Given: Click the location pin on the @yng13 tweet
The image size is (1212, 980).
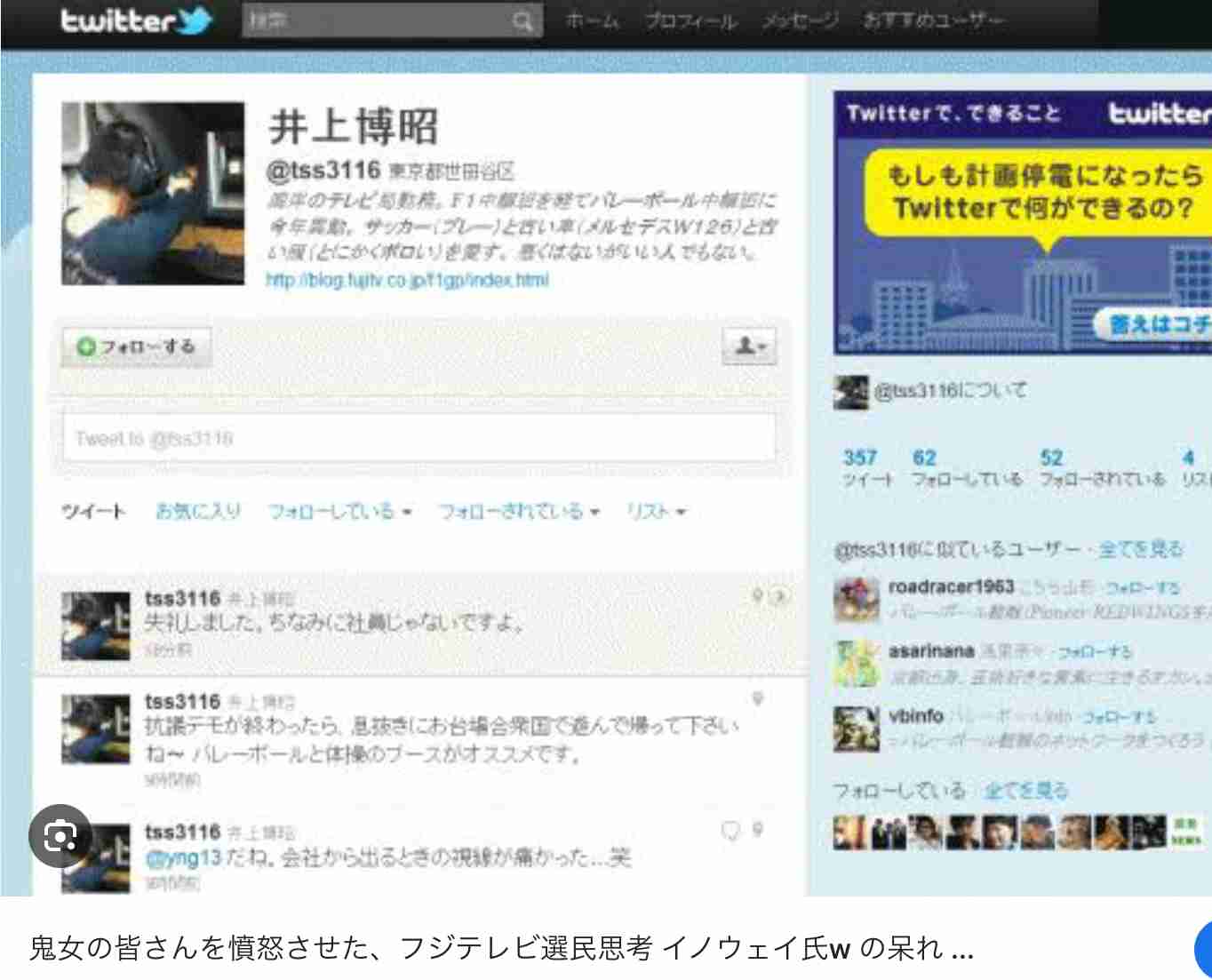Looking at the screenshot, I should tap(758, 830).
